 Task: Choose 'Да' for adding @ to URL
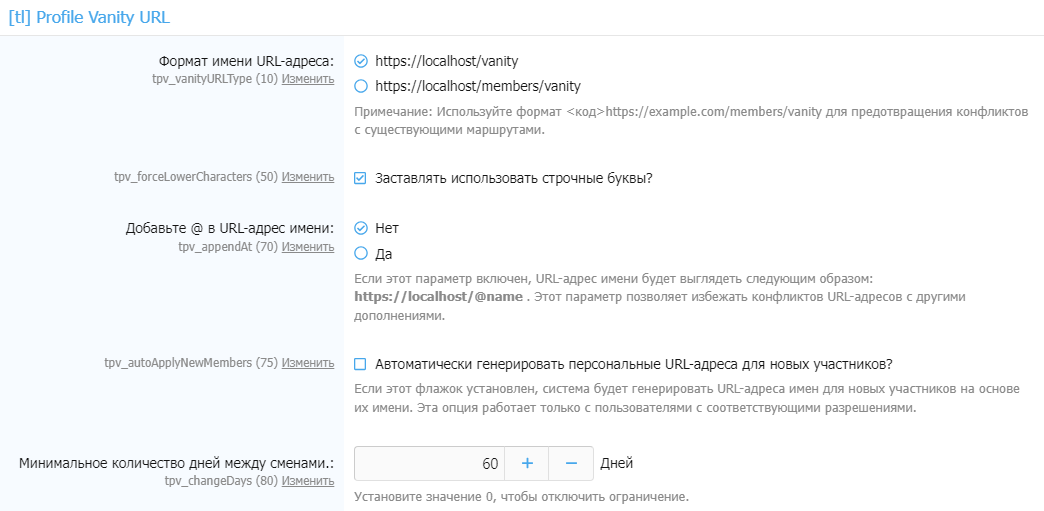(362, 253)
